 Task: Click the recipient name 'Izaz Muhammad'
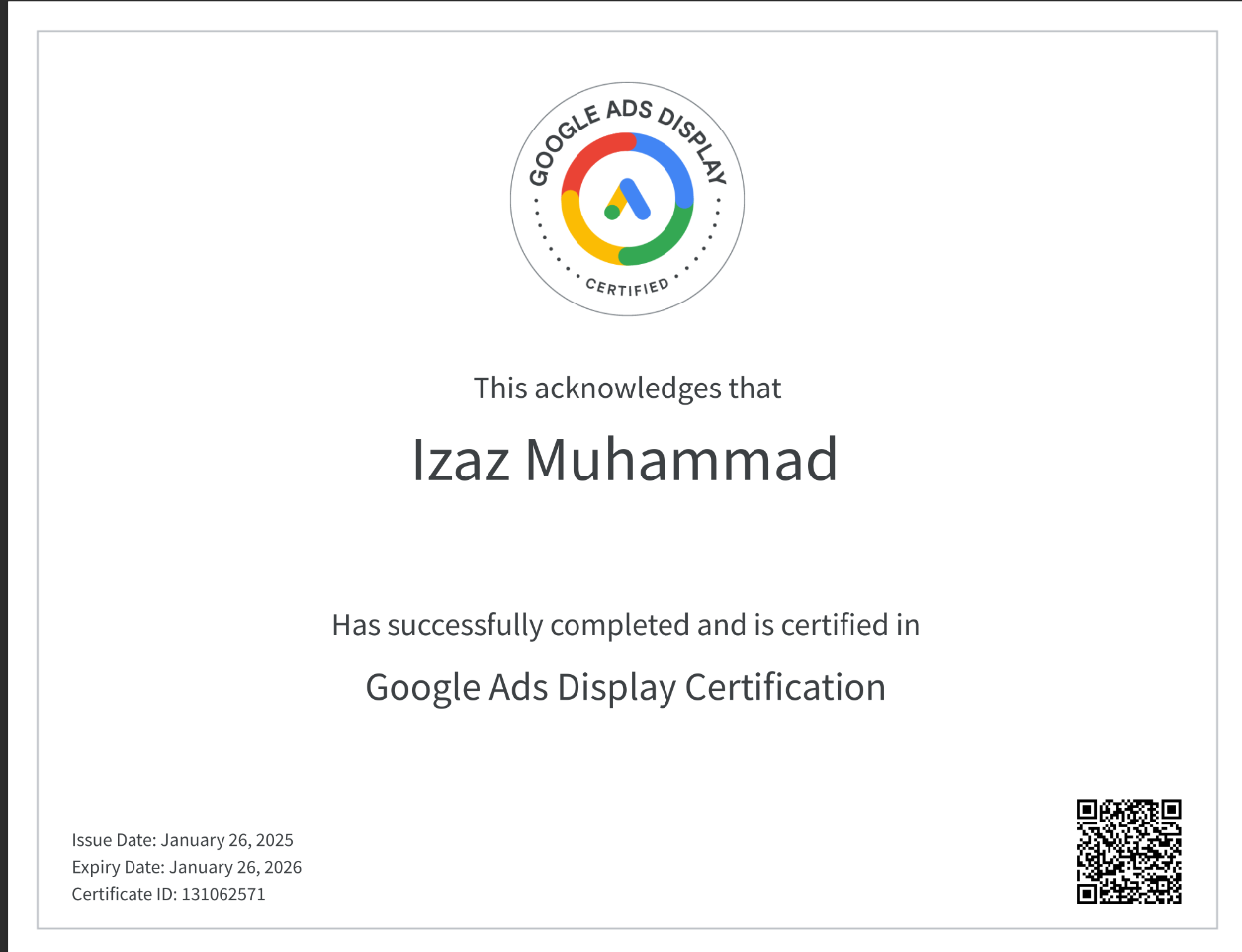[625, 460]
